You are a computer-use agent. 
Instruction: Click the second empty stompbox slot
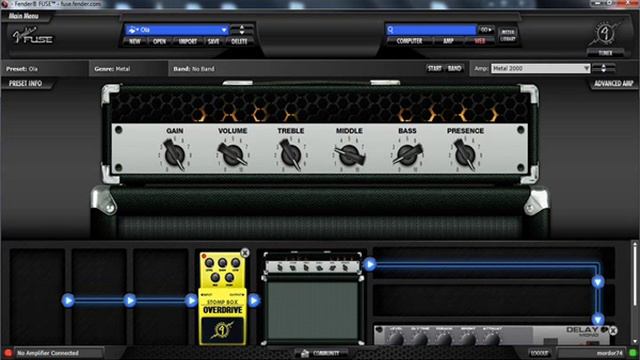tap(99, 297)
